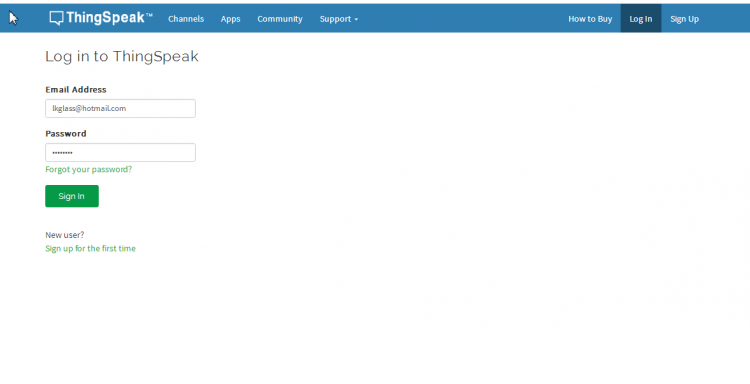Follow the Sign up for the first time link
This screenshot has width=750, height=384.
click(x=90, y=248)
